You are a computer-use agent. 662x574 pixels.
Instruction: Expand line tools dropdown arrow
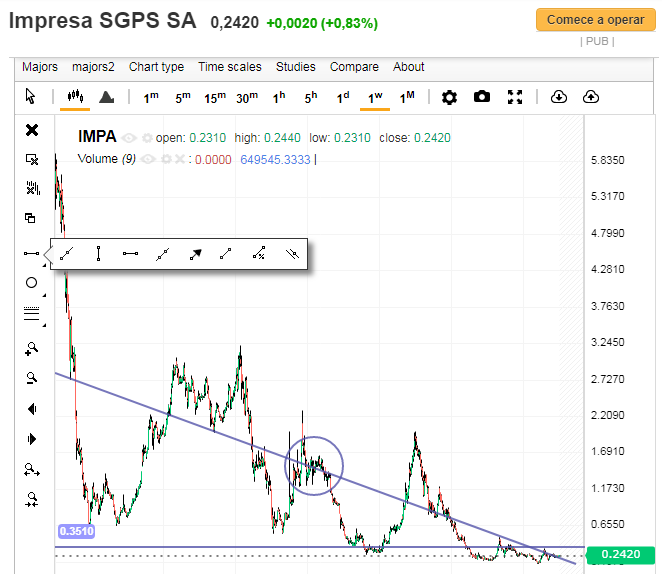[44, 265]
